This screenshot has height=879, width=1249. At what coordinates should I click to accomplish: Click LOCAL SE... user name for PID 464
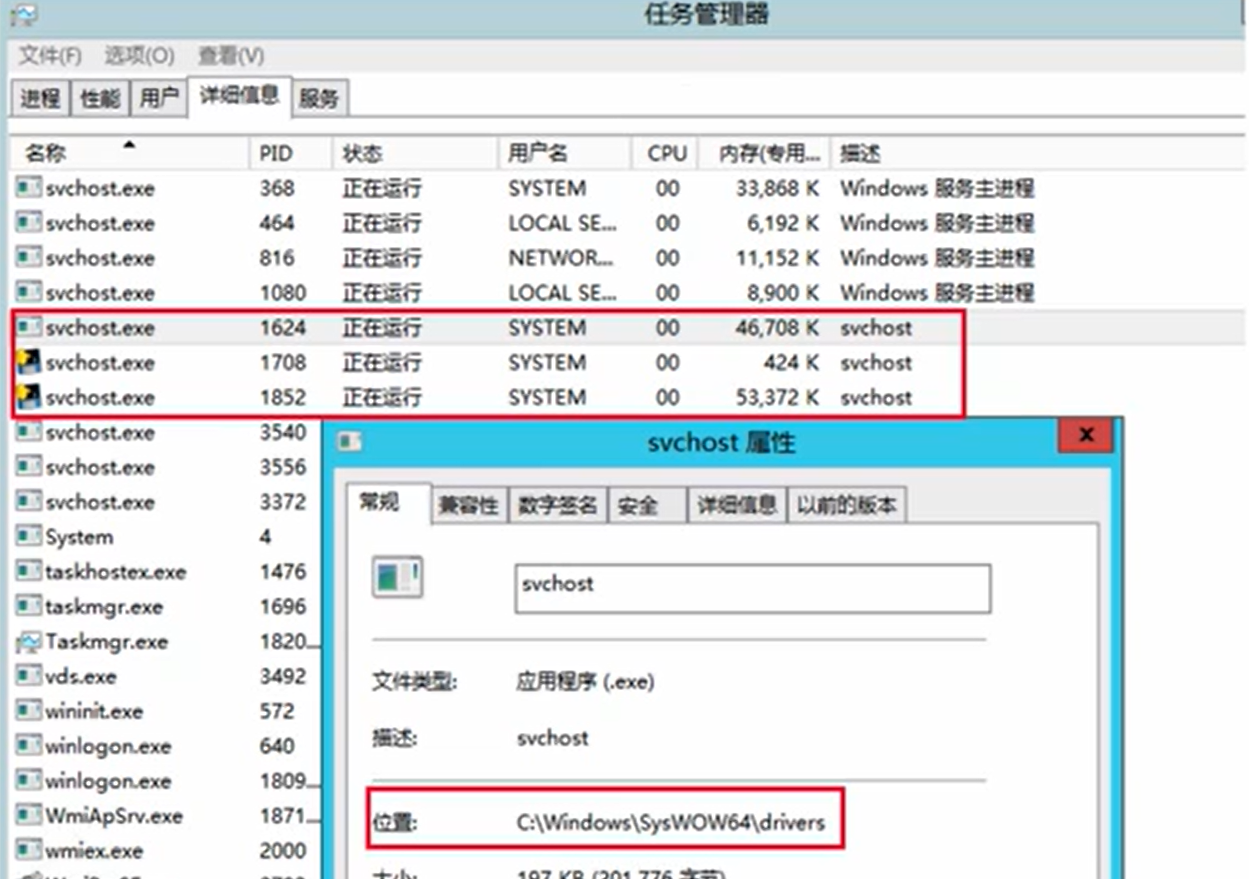point(562,223)
